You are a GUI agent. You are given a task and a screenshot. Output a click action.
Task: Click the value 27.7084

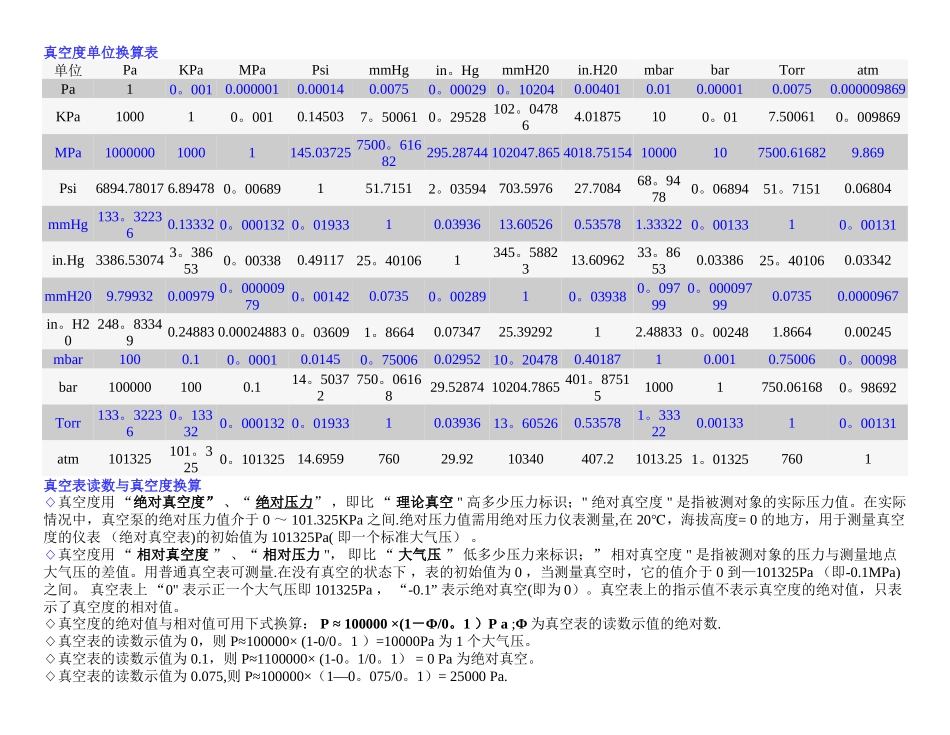point(597,188)
